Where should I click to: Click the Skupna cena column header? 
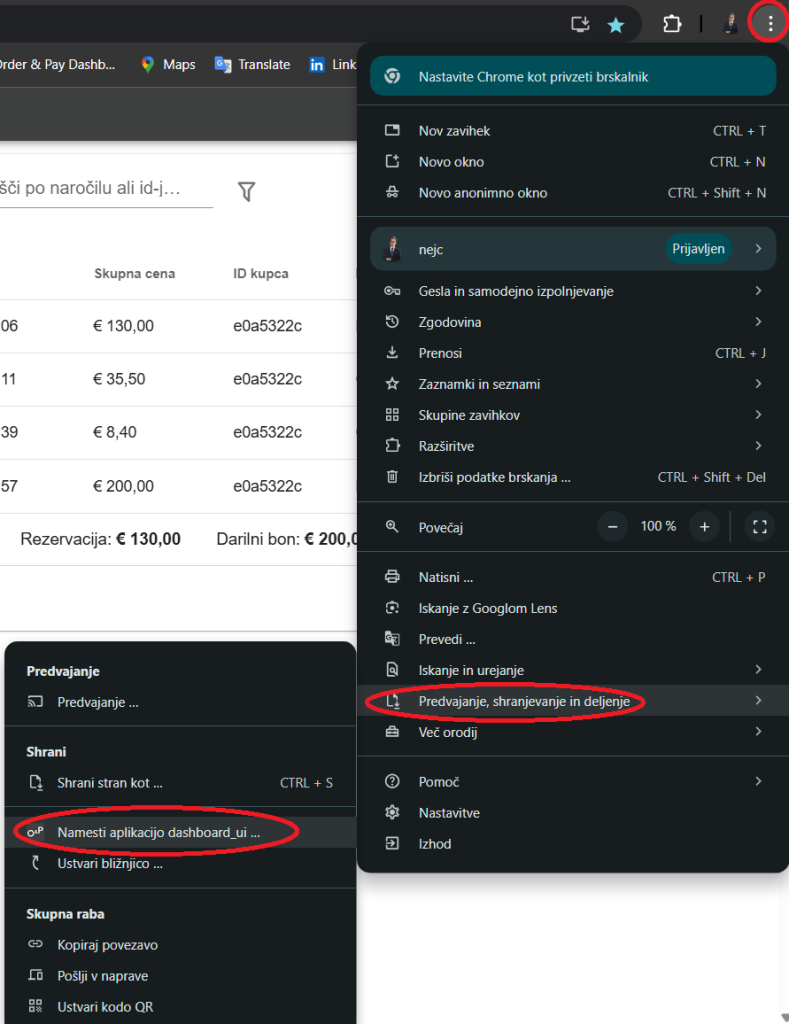pyautogui.click(x=135, y=274)
